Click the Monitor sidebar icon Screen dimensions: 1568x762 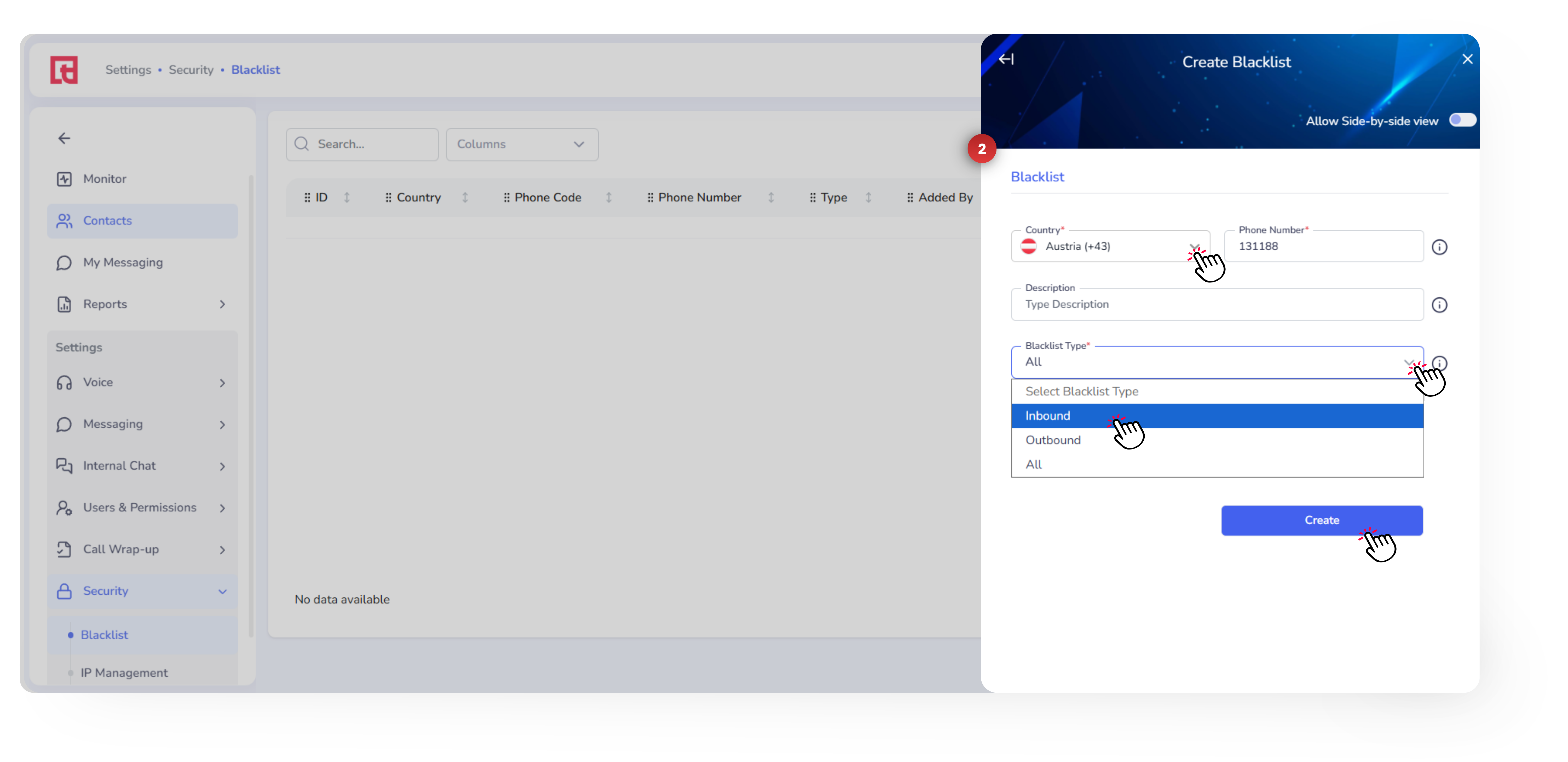tap(64, 179)
